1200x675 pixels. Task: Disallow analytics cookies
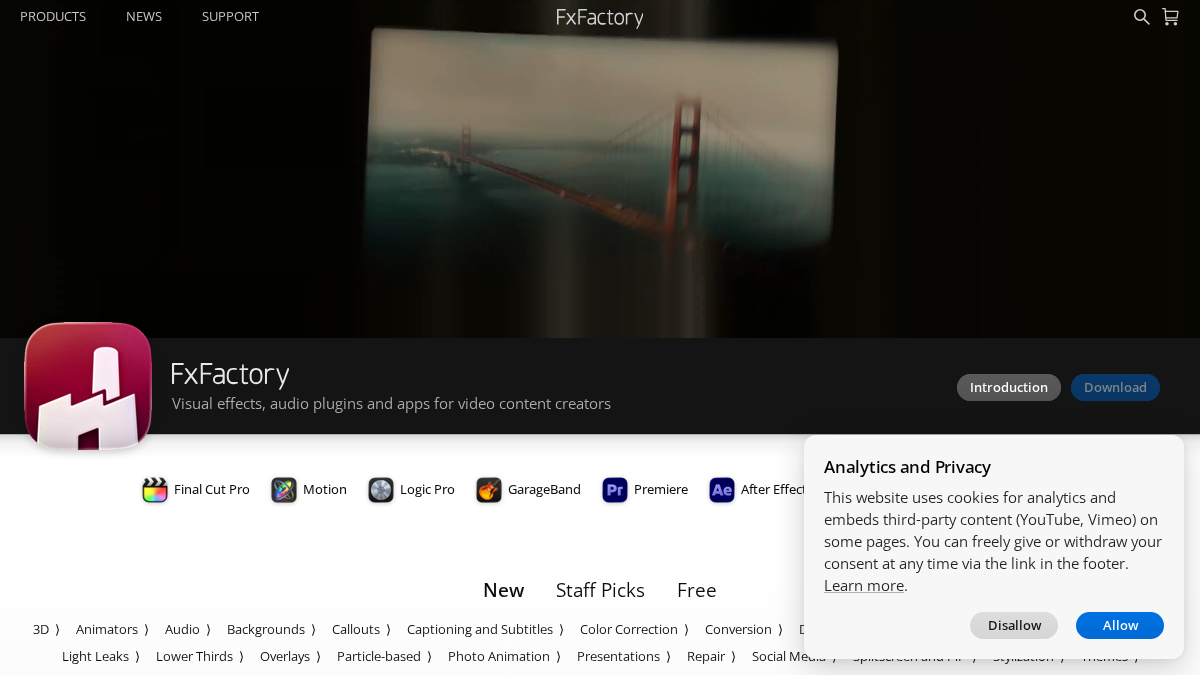pyautogui.click(x=1014, y=625)
